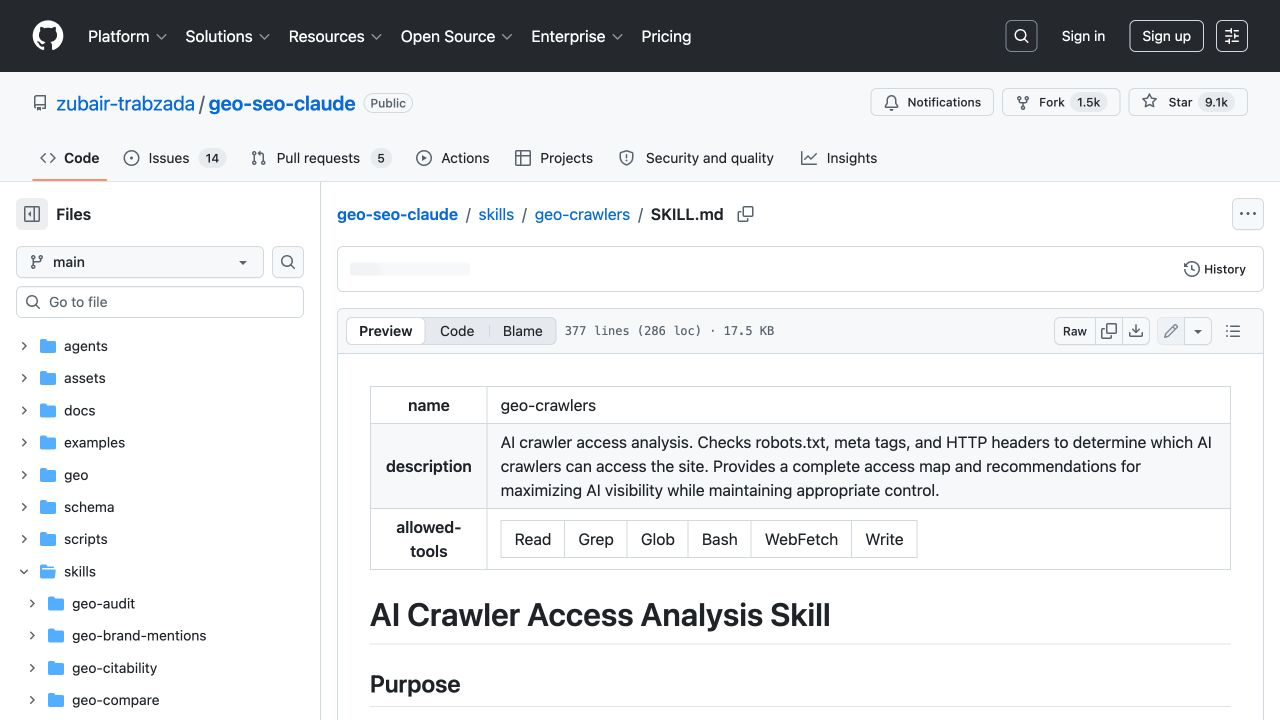Click the docs folder icon

pos(48,410)
